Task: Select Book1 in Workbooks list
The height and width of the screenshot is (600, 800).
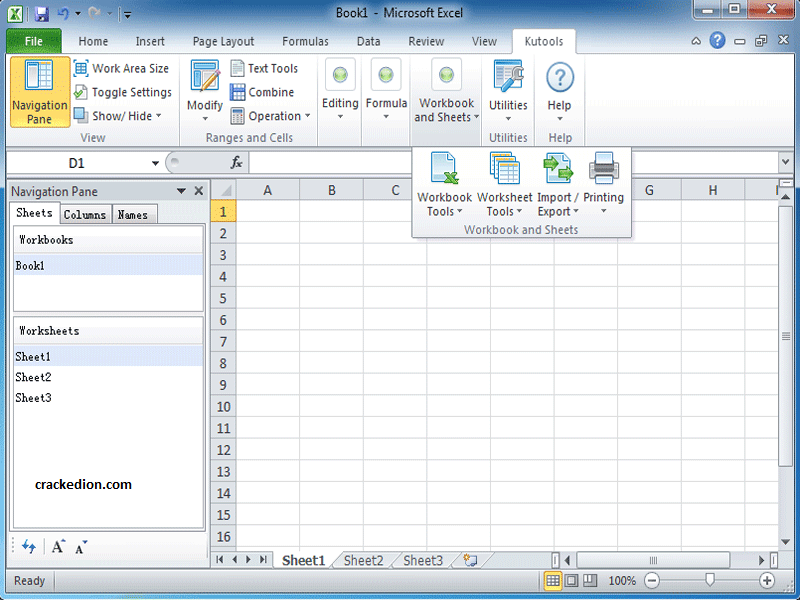Action: [108, 266]
